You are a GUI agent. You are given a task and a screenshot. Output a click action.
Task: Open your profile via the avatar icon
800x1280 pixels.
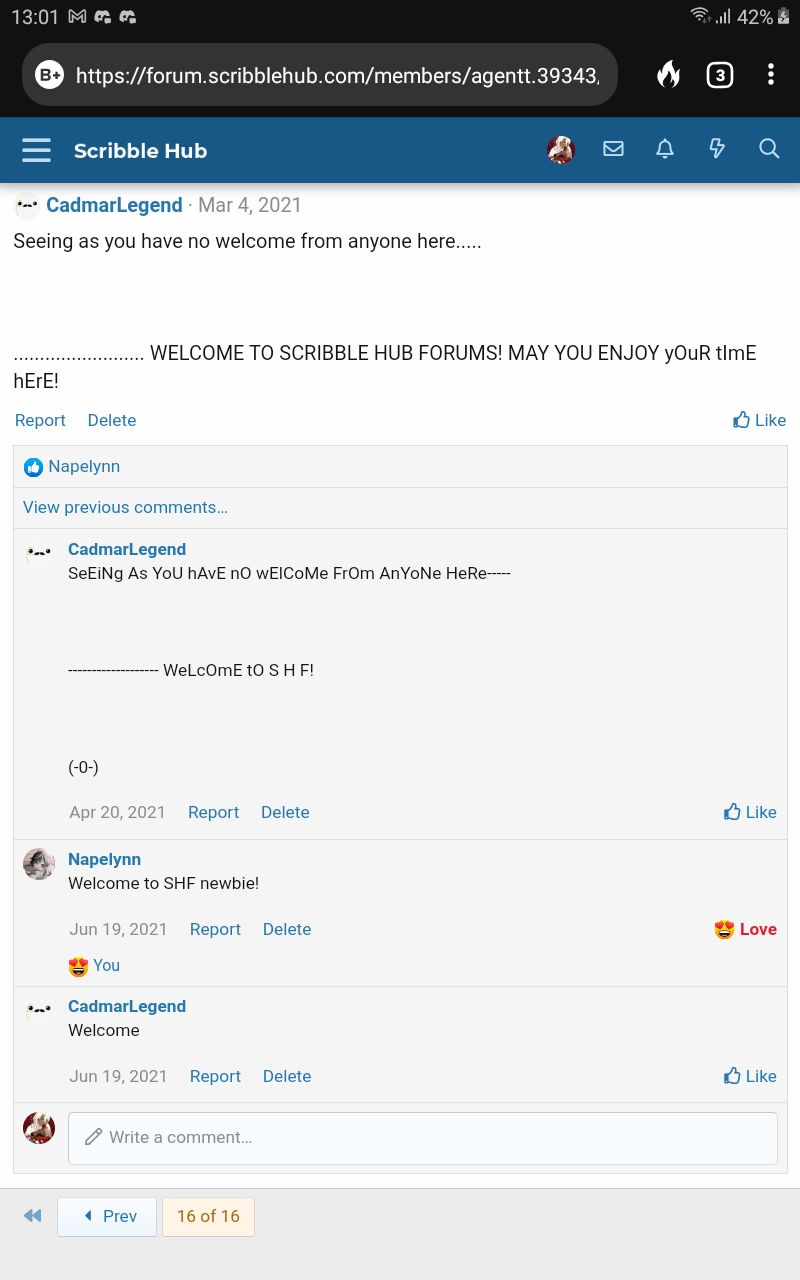pos(561,149)
